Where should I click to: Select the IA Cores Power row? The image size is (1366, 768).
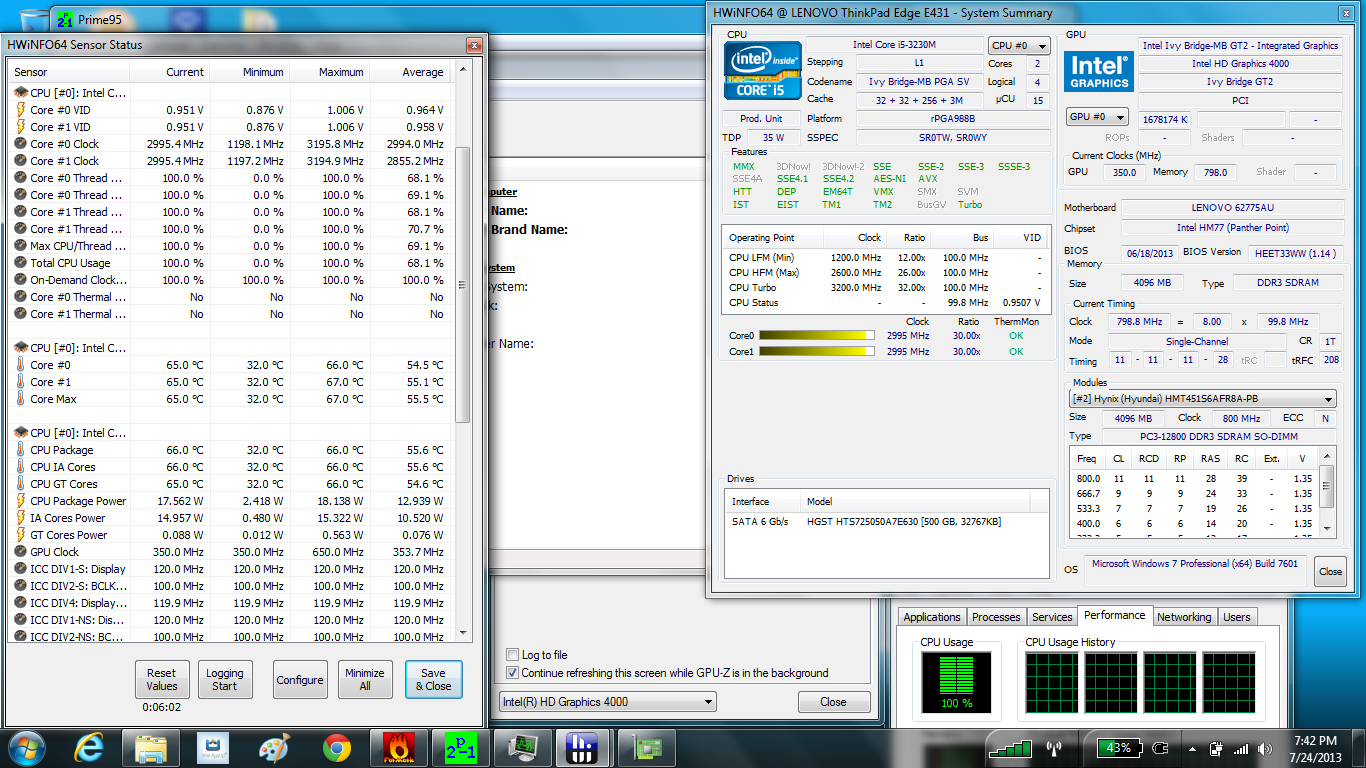pyautogui.click(x=230, y=518)
